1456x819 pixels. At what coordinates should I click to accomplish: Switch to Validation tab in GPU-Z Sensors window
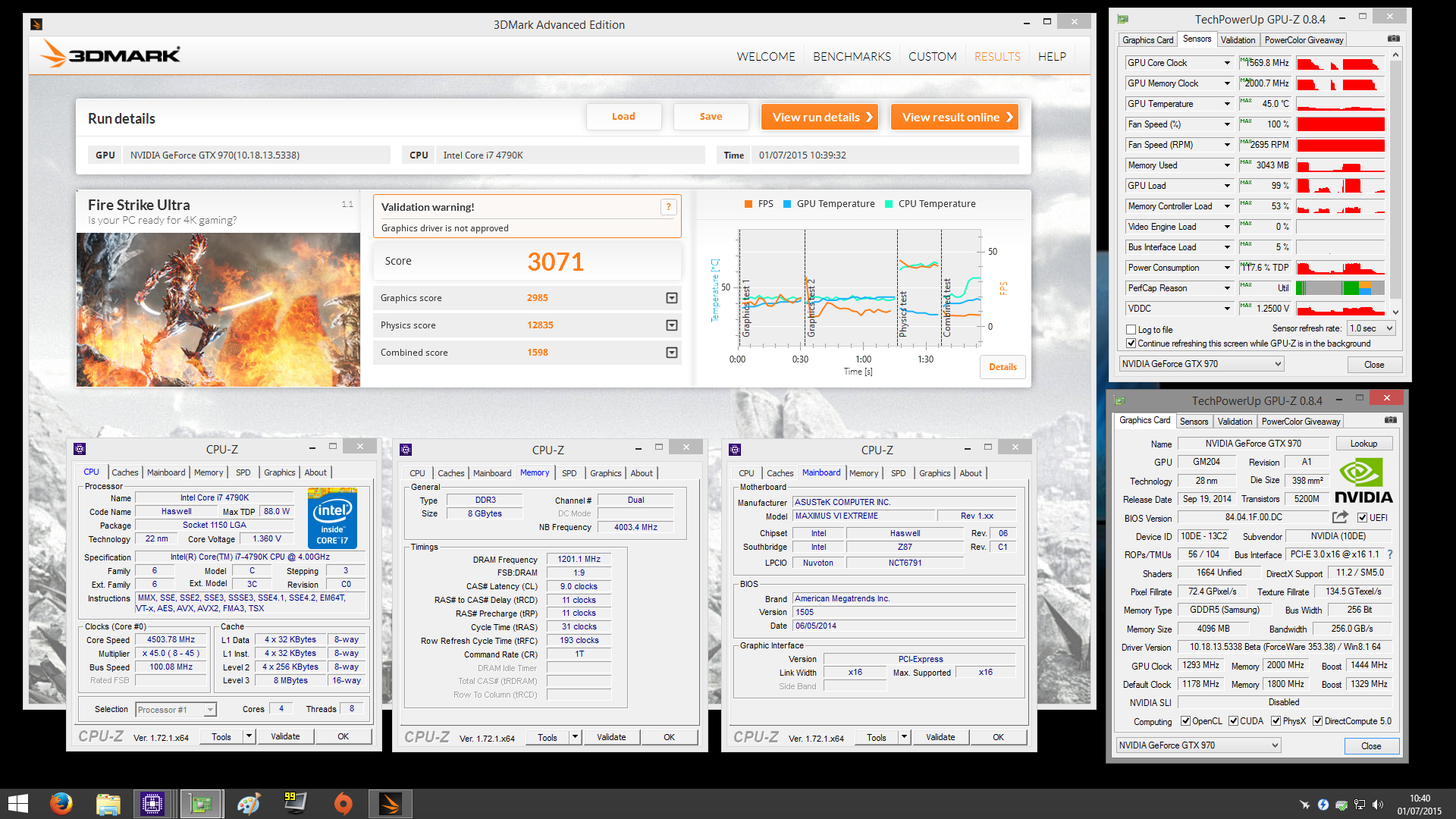1238,40
